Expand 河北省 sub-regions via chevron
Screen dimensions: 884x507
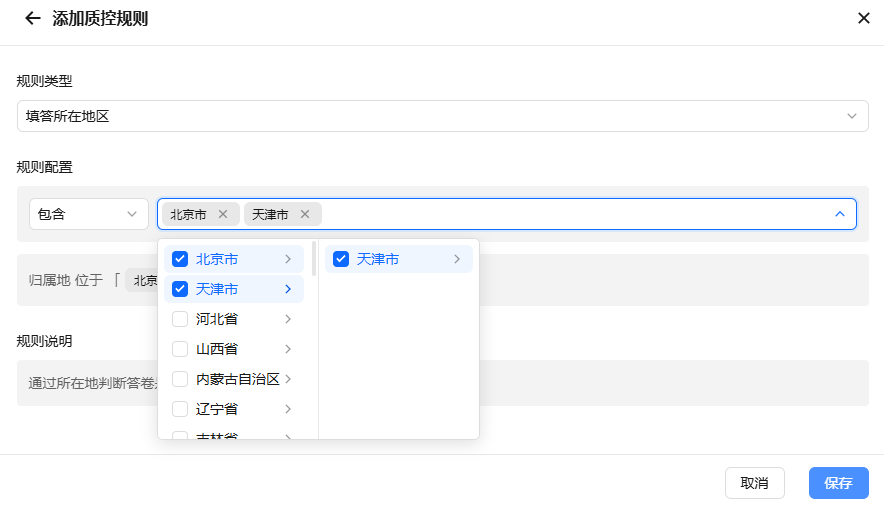[288, 319]
